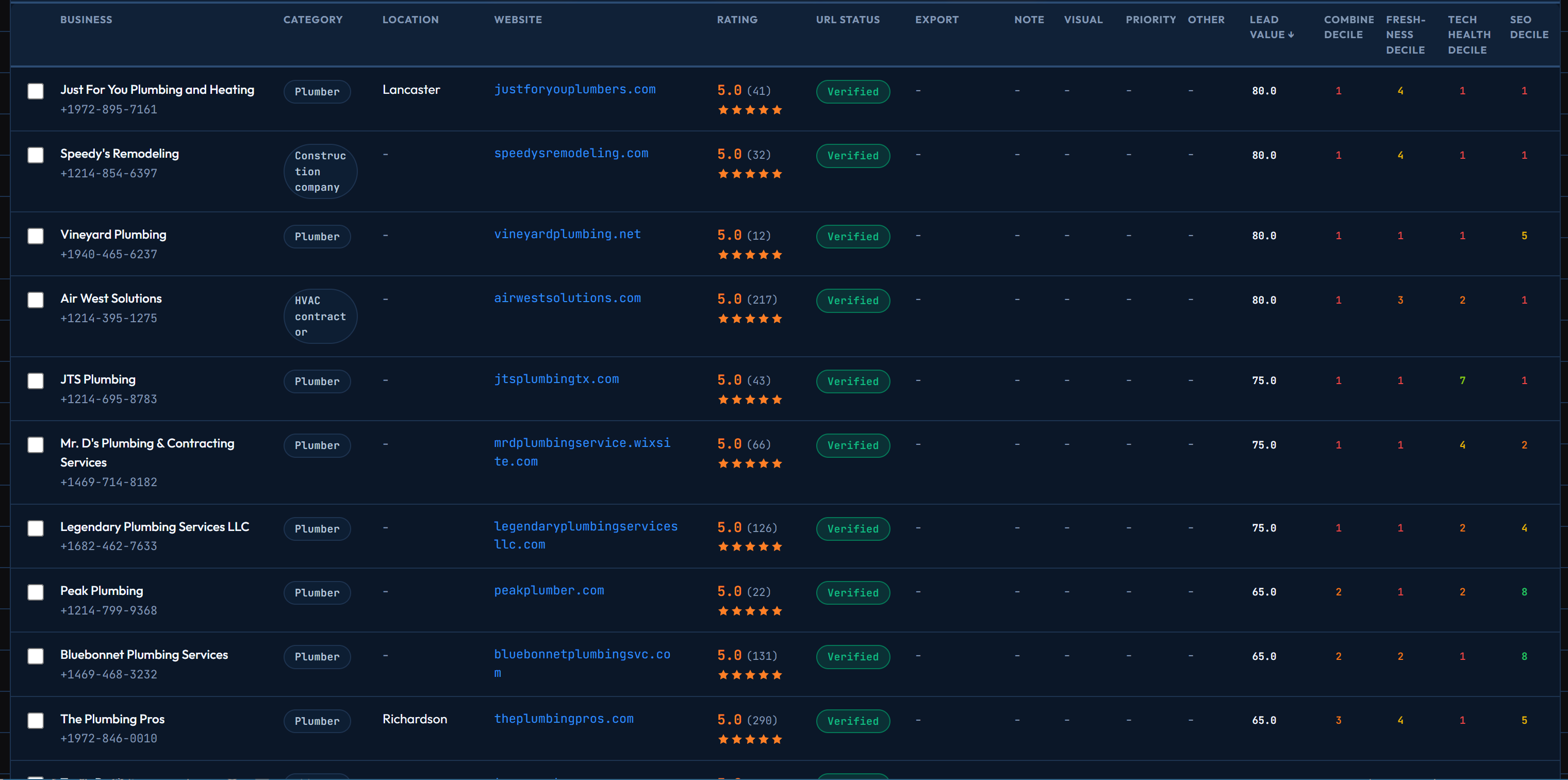Click the Plumber tag for JTS Plumbing
The image size is (1568, 780).
pos(317,381)
